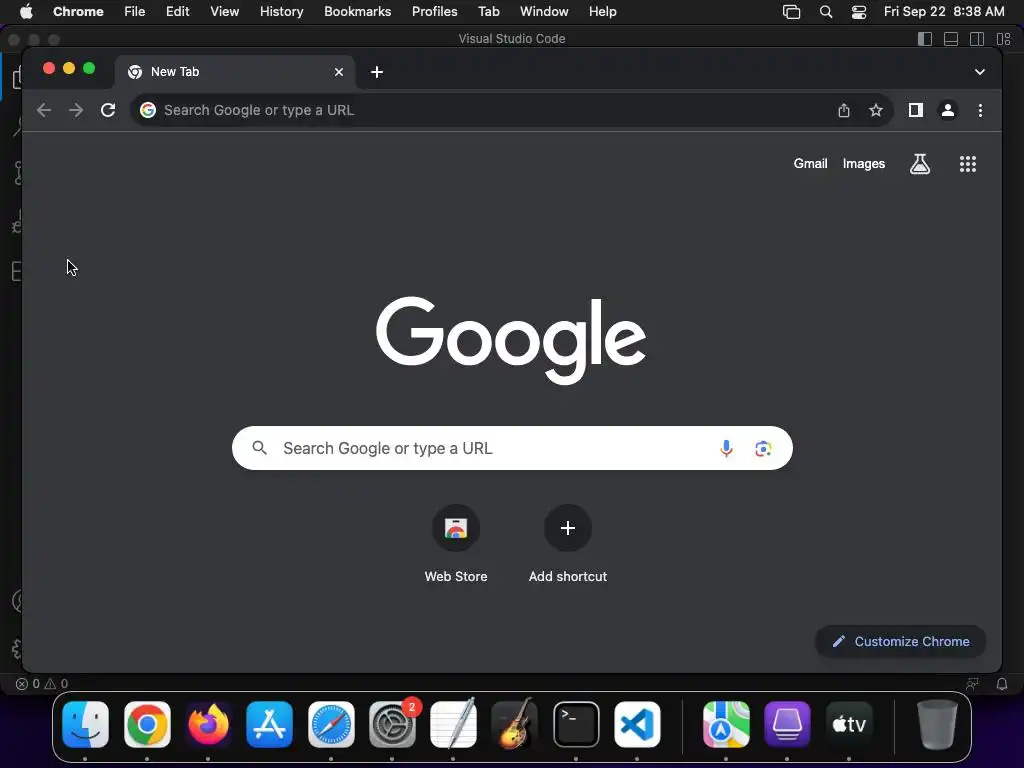This screenshot has width=1024, height=768.
Task: Open Terminal from the Dock
Action: (x=576, y=724)
